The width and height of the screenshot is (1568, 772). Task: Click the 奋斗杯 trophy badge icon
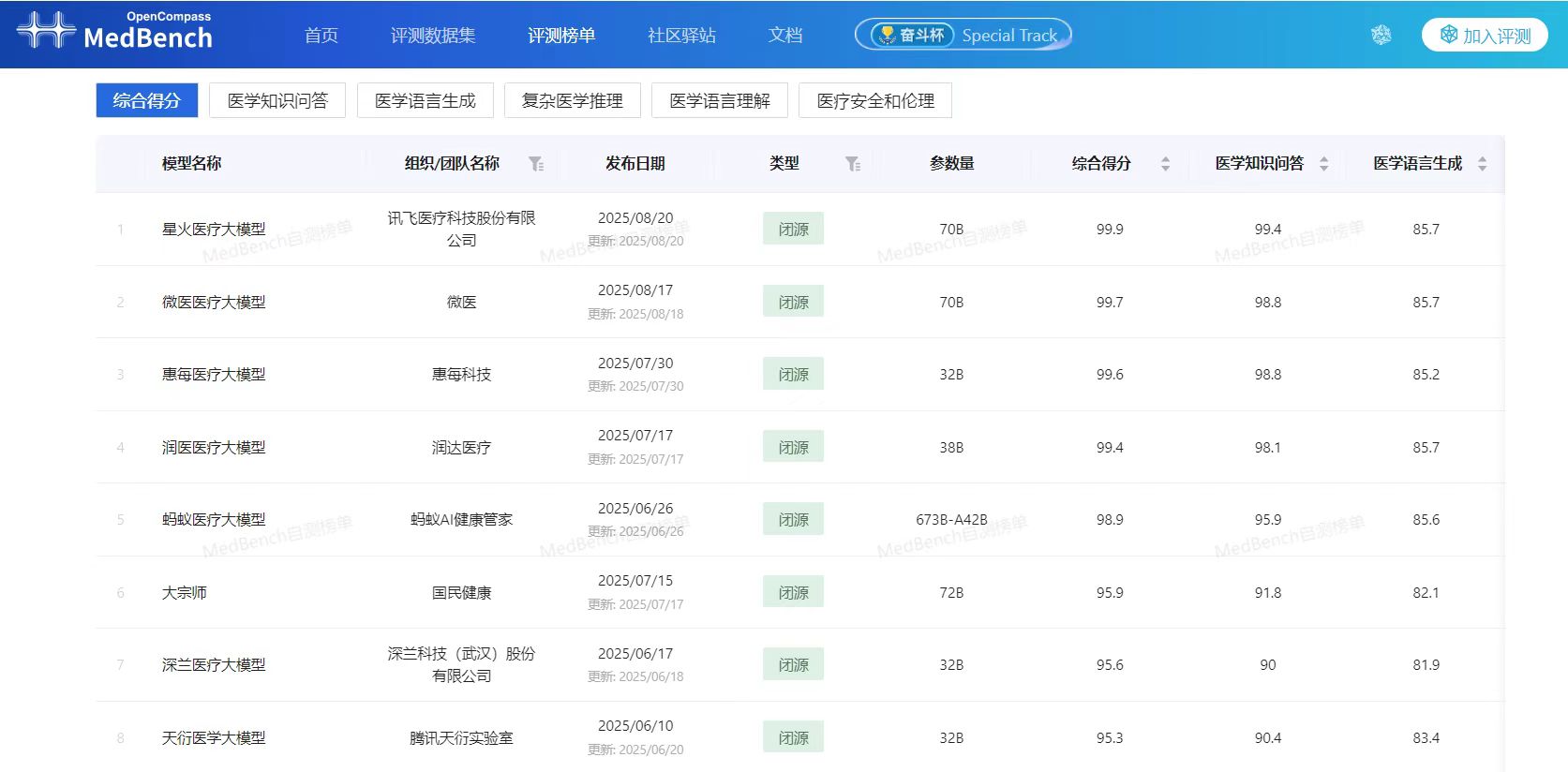[x=887, y=36]
